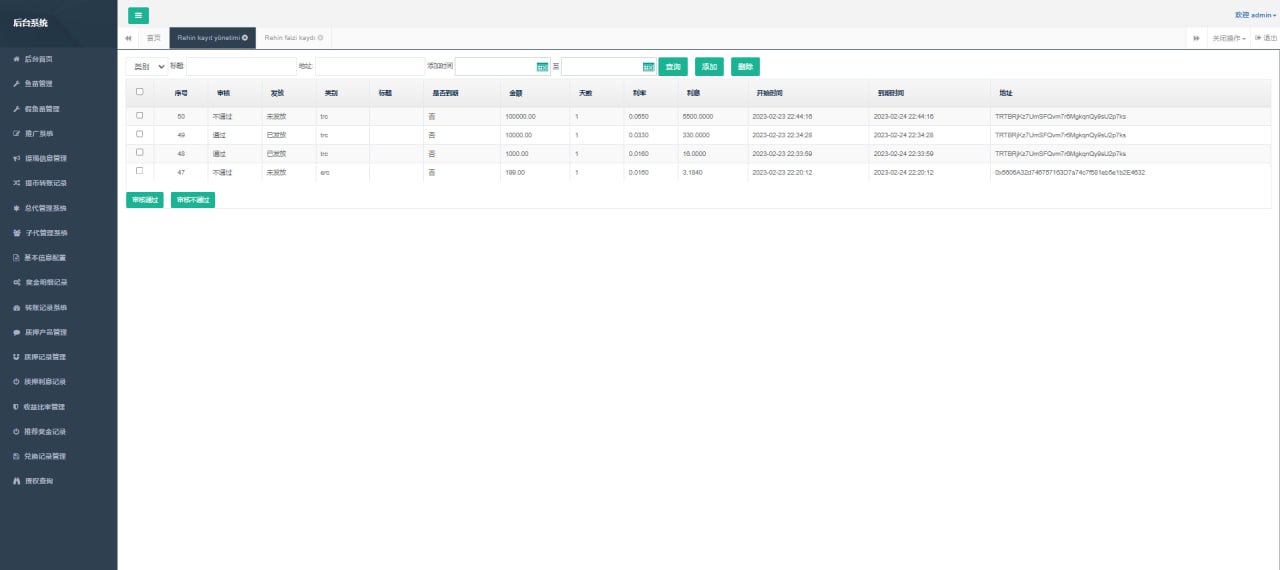This screenshot has height=570, width=1280.
Task: Open calendar picker for end date field
Action: (648, 67)
